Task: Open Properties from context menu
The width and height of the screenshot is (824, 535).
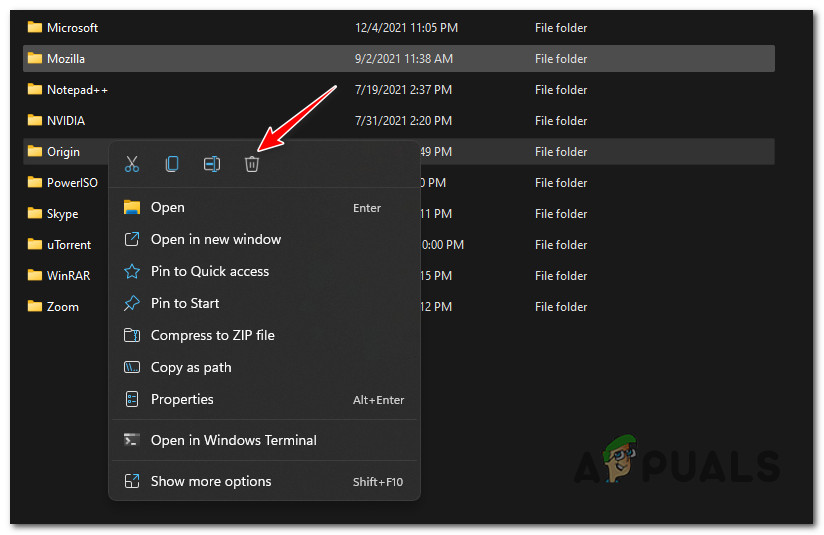Action: [x=264, y=399]
